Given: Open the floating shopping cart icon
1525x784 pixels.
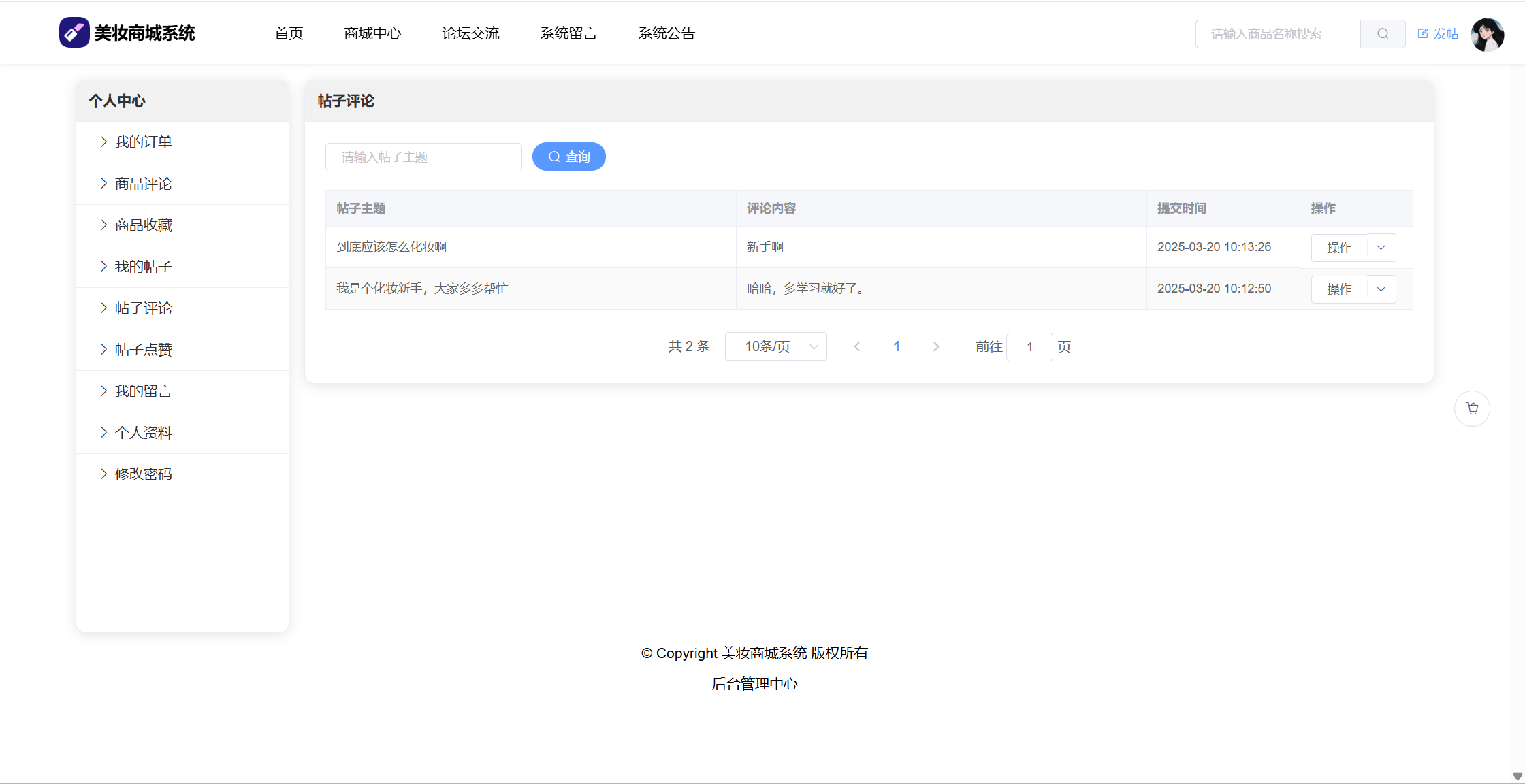Looking at the screenshot, I should pos(1472,408).
